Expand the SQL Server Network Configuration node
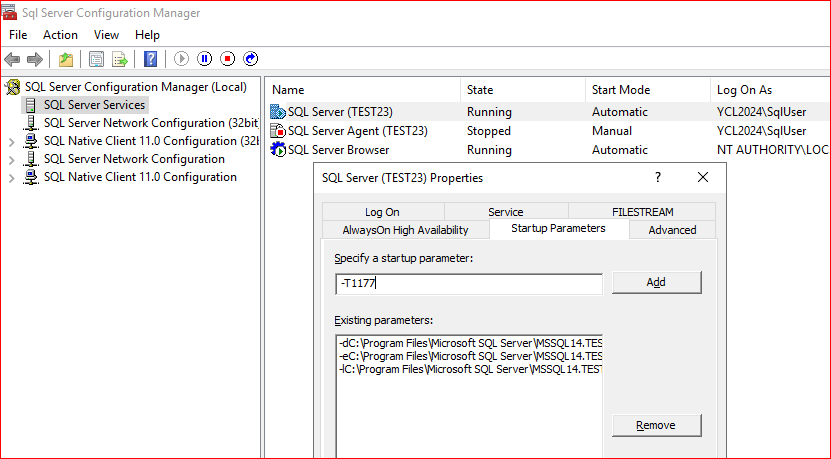Viewport: 831px width, 459px height. 12,159
